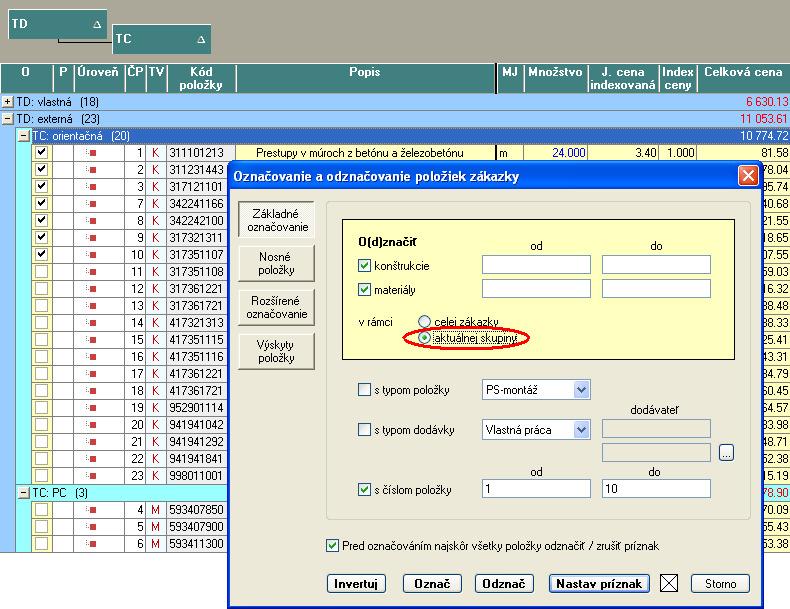
Task: Click the item number do field with 10
Action: pos(656,489)
